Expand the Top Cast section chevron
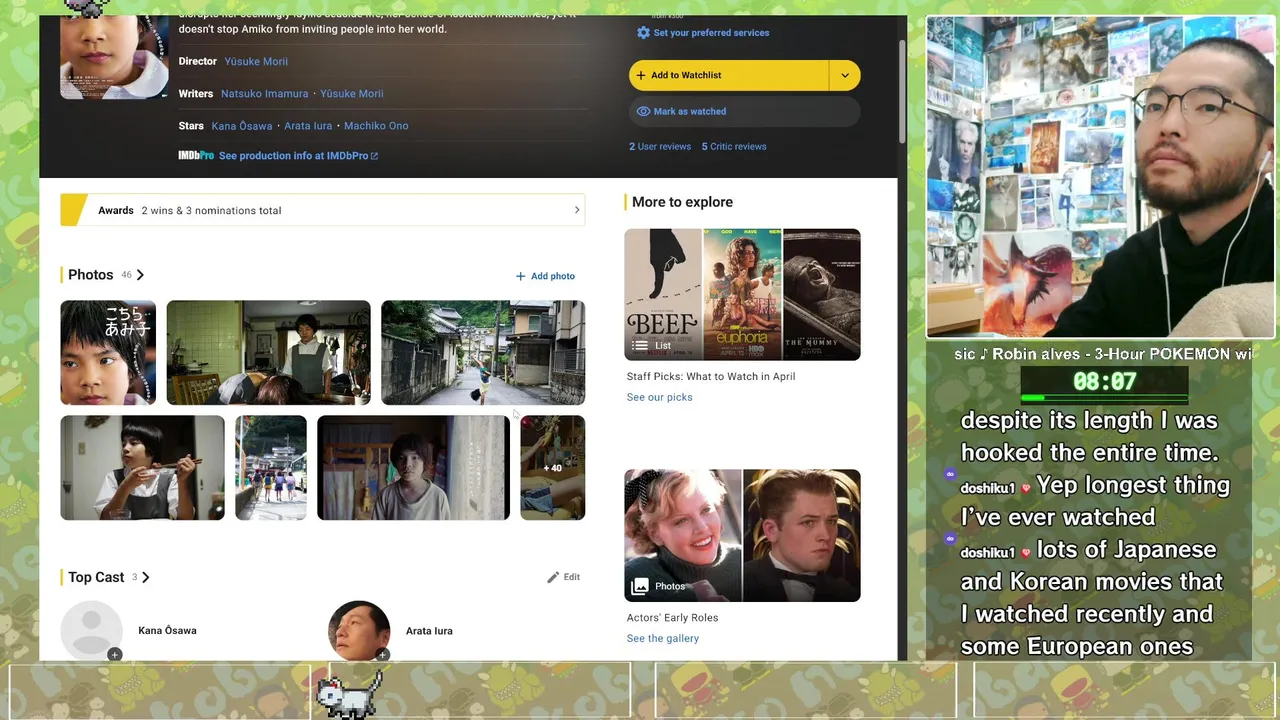 [146, 577]
